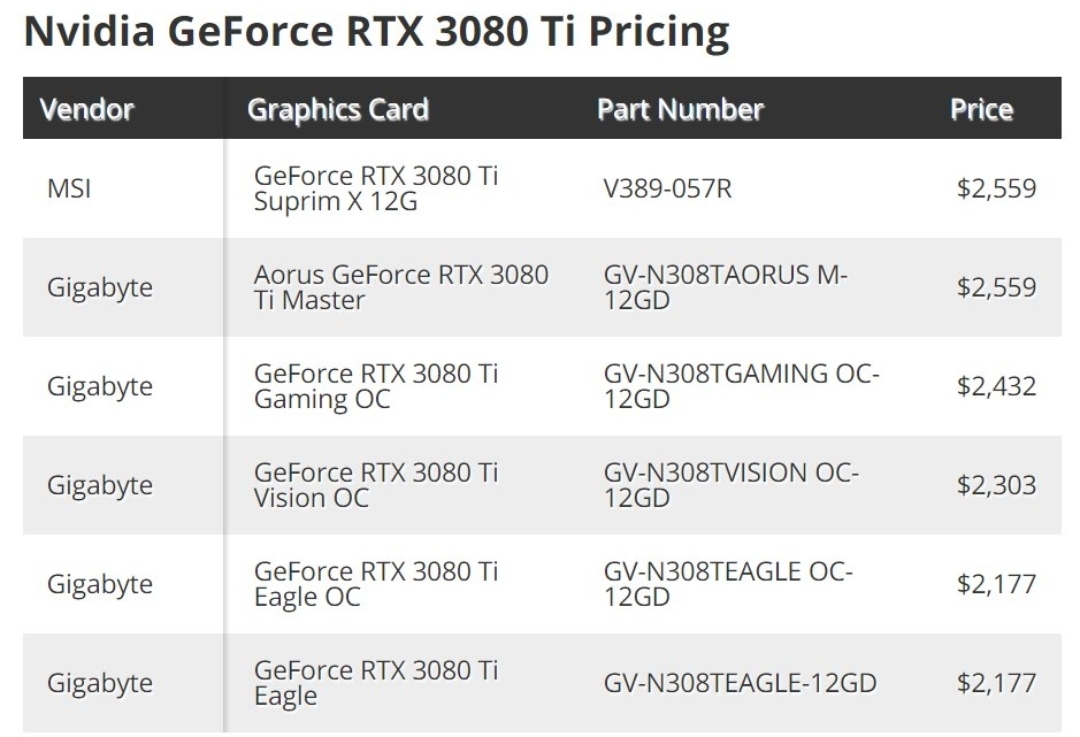Select part number V389-057R

667,188
